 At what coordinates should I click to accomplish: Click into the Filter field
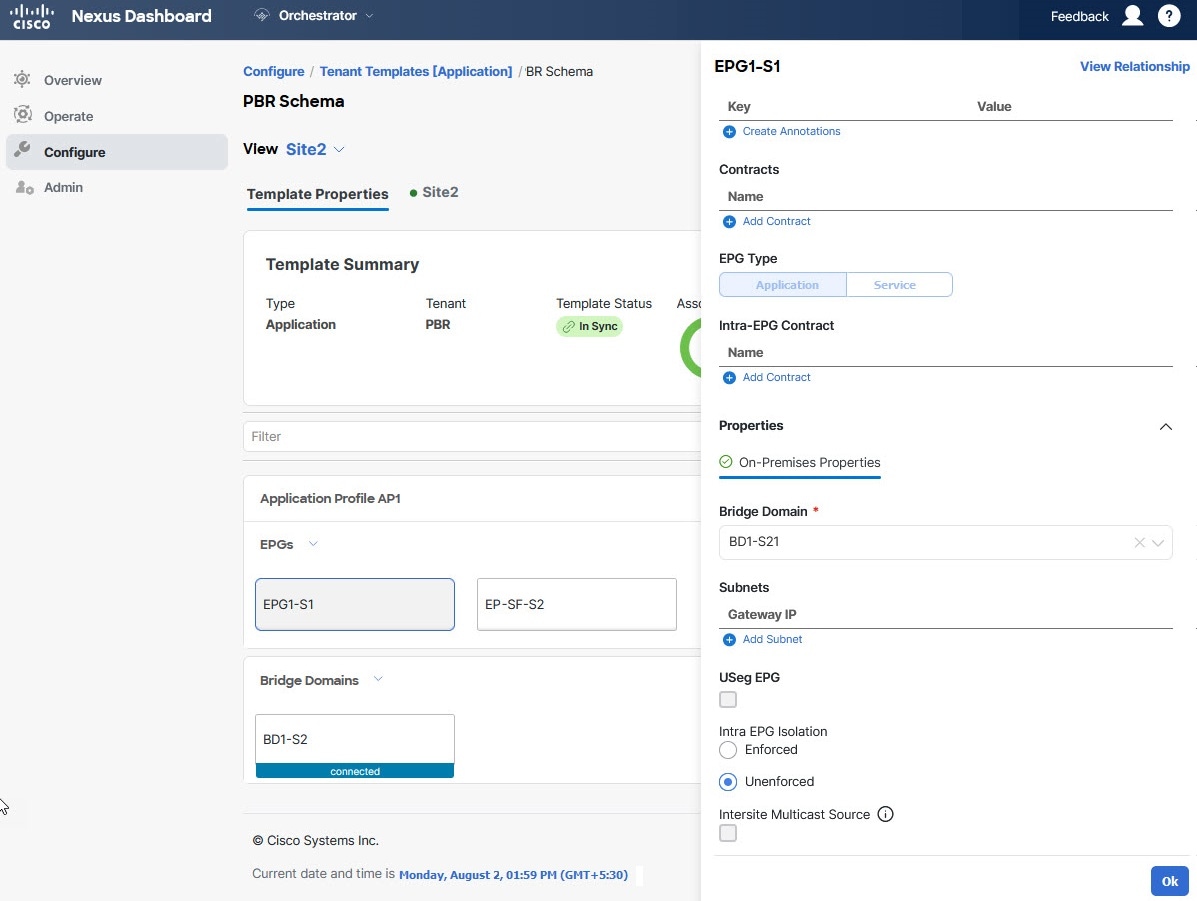[472, 437]
